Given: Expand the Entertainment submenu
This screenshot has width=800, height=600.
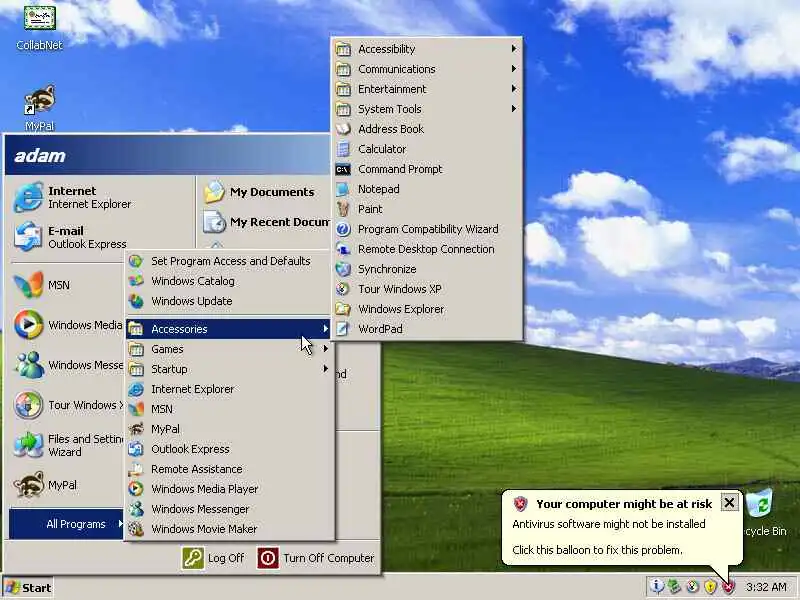Looking at the screenshot, I should pyautogui.click(x=428, y=89).
